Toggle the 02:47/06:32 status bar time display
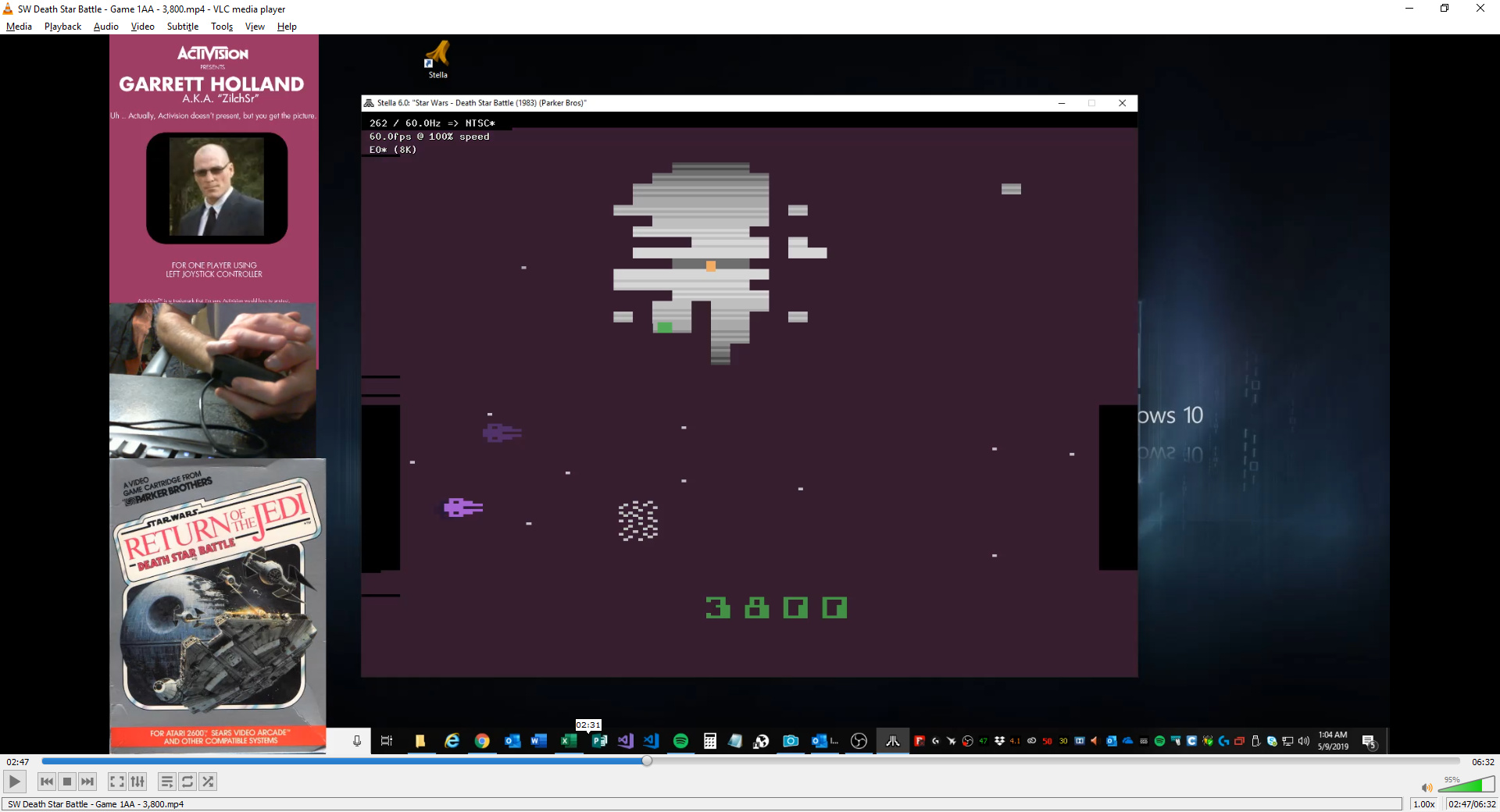 point(1472,804)
